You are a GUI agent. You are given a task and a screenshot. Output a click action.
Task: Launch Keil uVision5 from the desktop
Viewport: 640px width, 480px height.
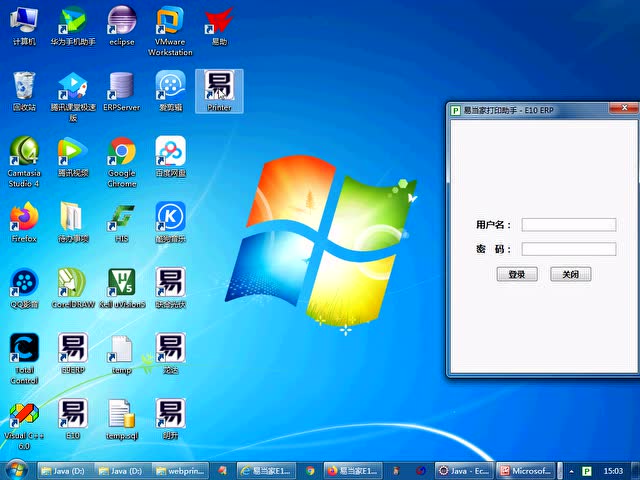[x=122, y=288]
